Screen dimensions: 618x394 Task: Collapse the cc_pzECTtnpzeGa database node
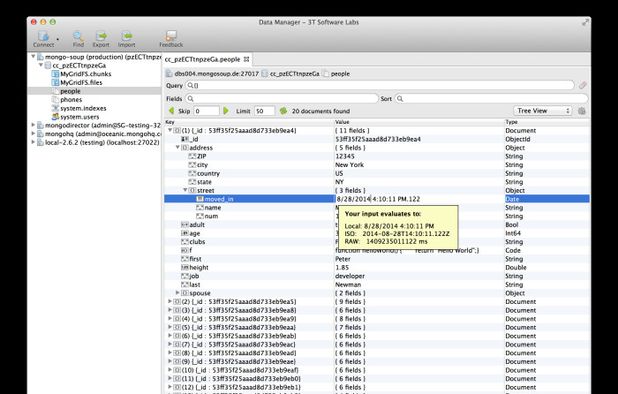[x=41, y=65]
